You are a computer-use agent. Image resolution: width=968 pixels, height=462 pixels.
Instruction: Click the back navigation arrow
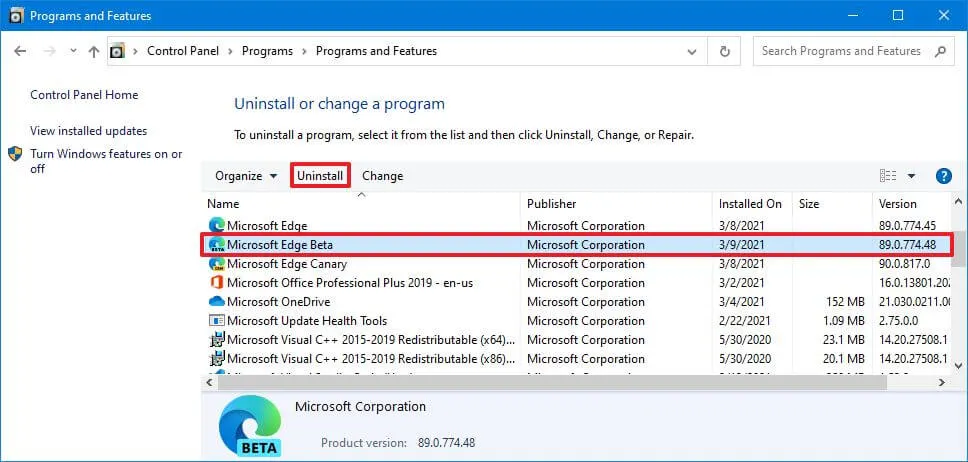point(21,51)
